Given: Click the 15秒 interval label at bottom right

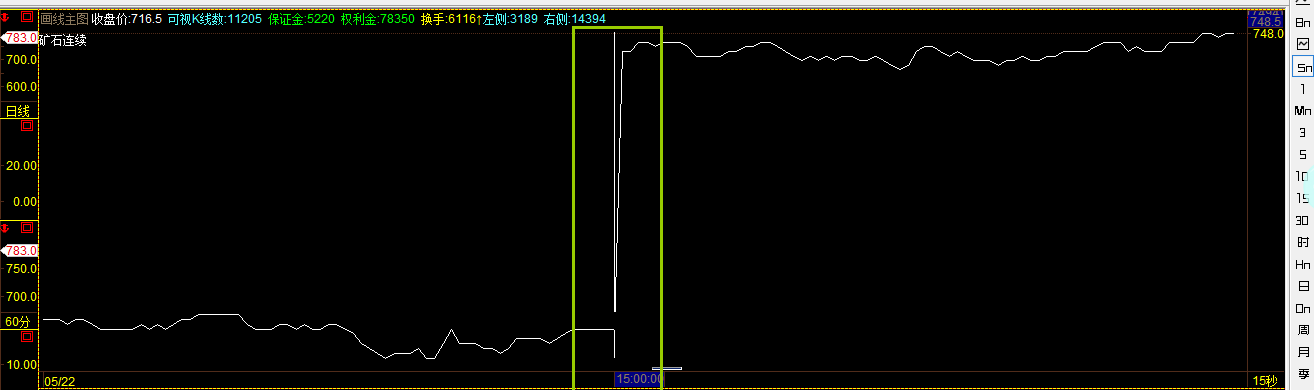Looking at the screenshot, I should pyautogui.click(x=1265, y=381).
